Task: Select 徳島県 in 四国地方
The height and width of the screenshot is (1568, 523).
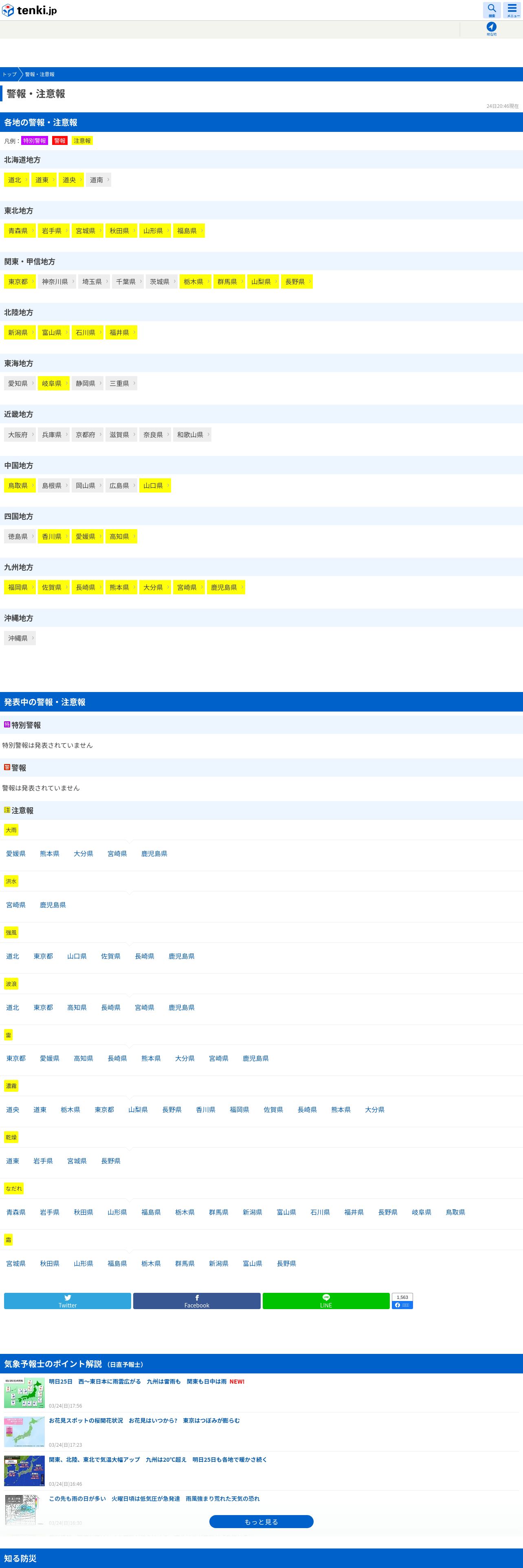Action: (x=20, y=536)
